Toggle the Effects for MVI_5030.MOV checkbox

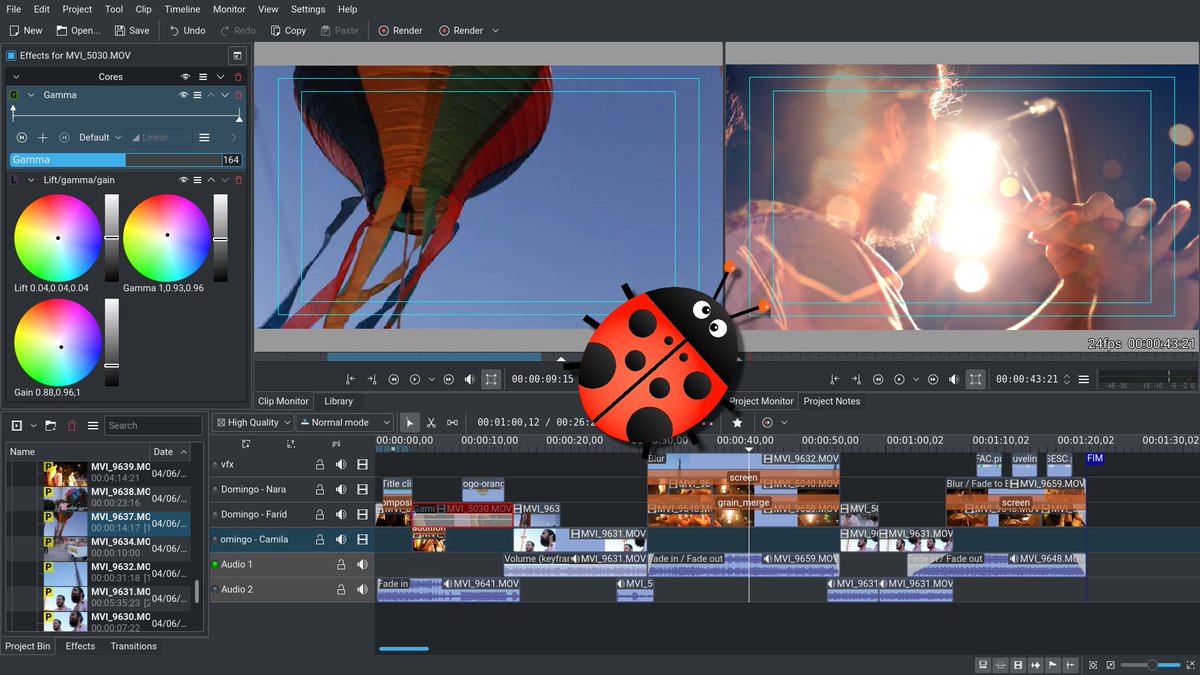[11, 56]
